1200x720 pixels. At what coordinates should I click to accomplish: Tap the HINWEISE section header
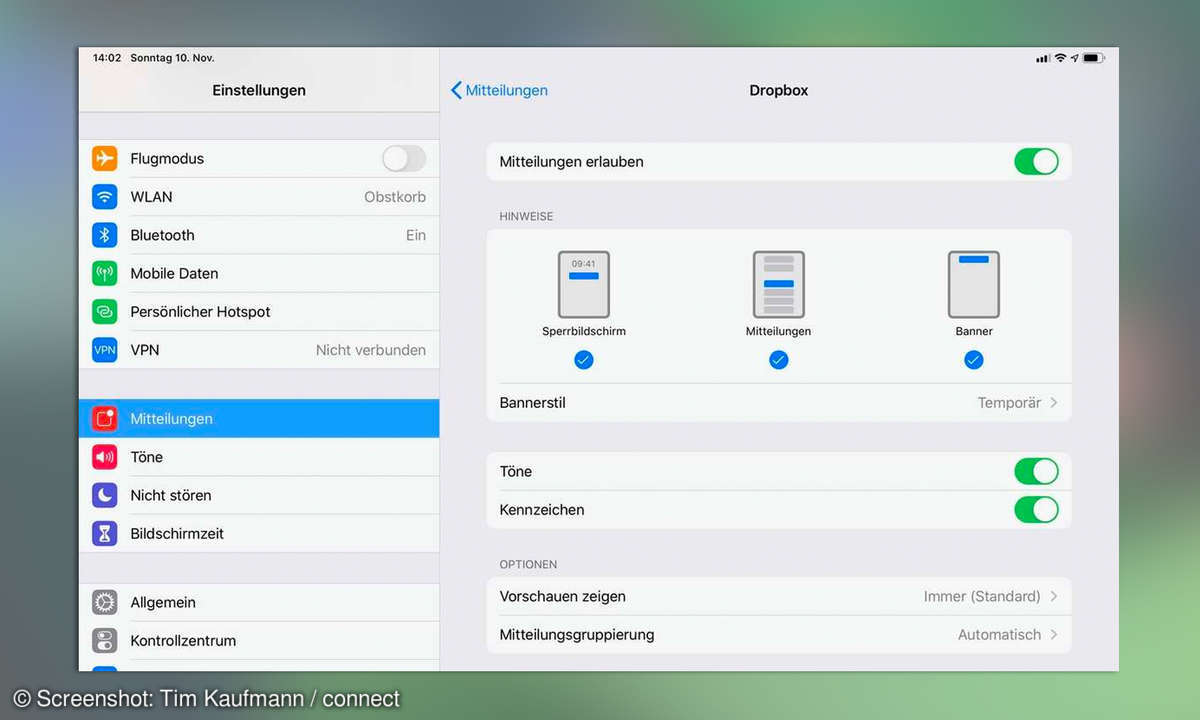(526, 216)
